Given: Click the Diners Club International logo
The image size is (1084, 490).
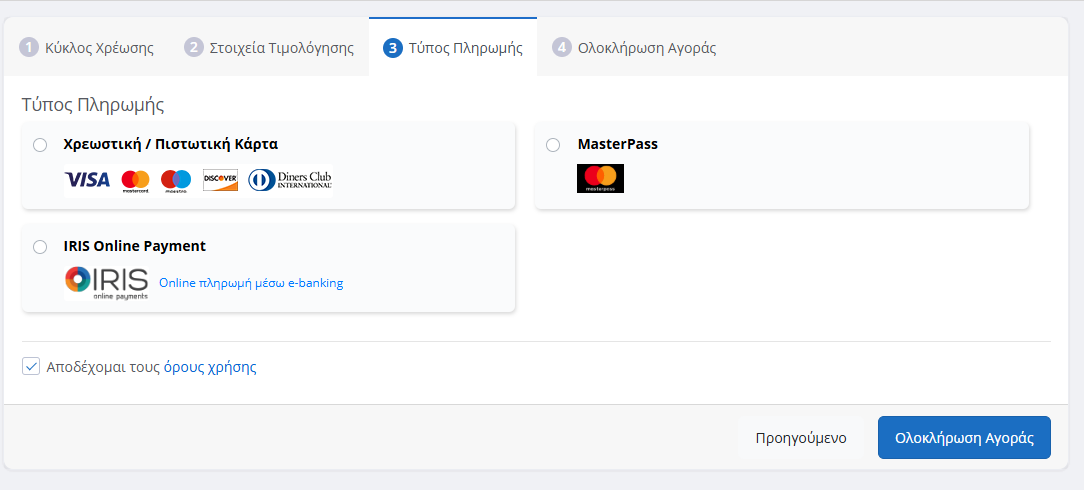Looking at the screenshot, I should coord(290,180).
